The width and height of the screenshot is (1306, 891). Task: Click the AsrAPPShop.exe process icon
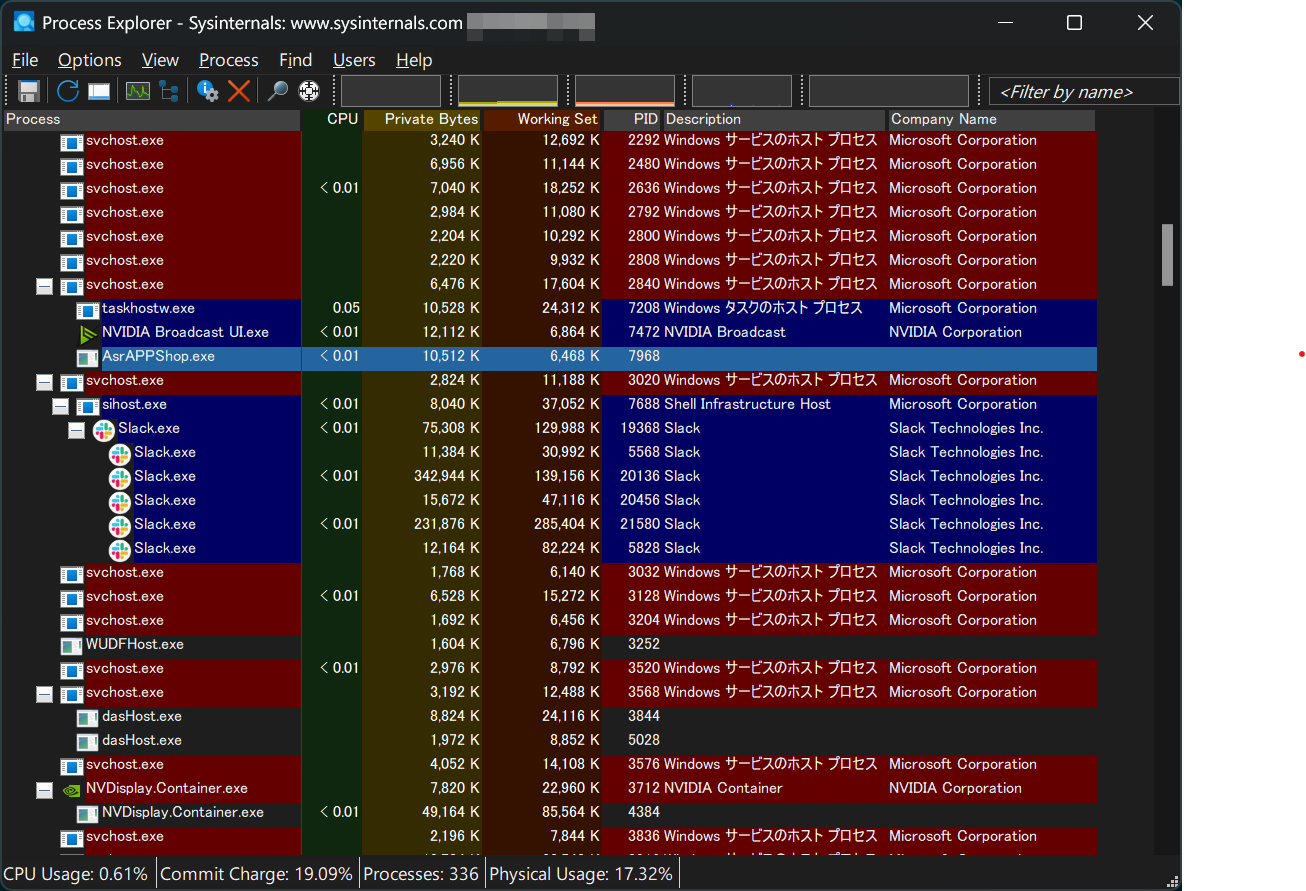88,358
